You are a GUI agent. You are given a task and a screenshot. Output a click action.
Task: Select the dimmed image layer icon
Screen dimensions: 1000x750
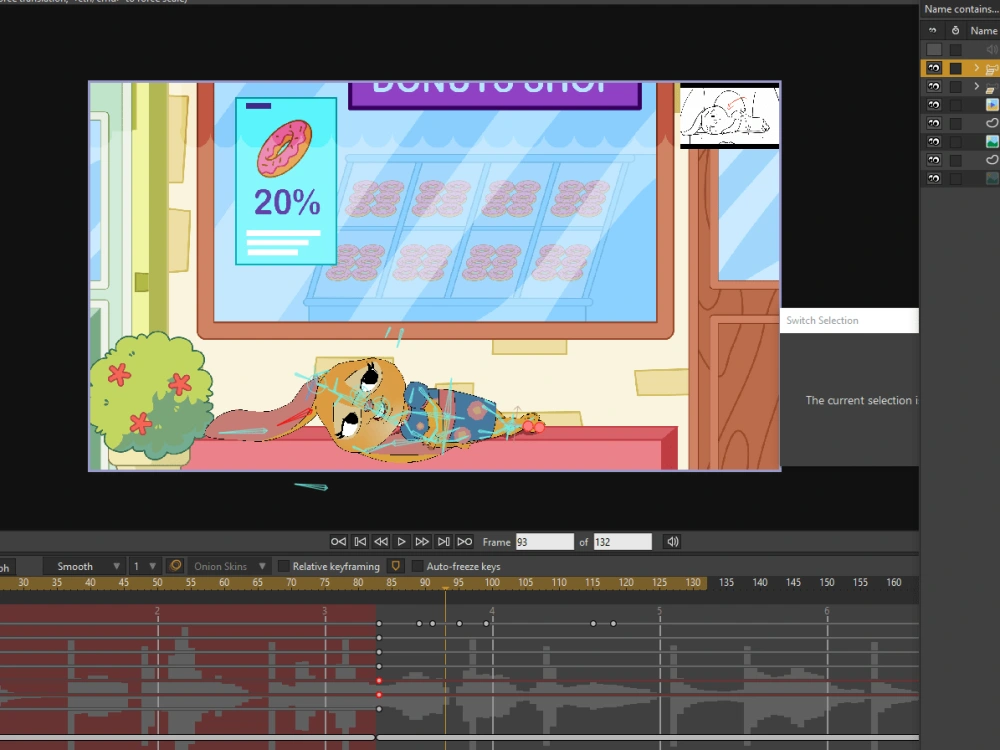click(x=992, y=179)
